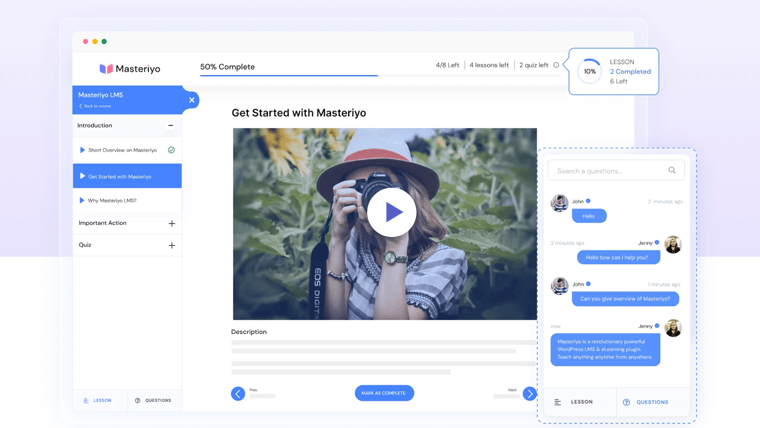Click verified badge next to first John name
760x428 pixels.
click(x=588, y=201)
